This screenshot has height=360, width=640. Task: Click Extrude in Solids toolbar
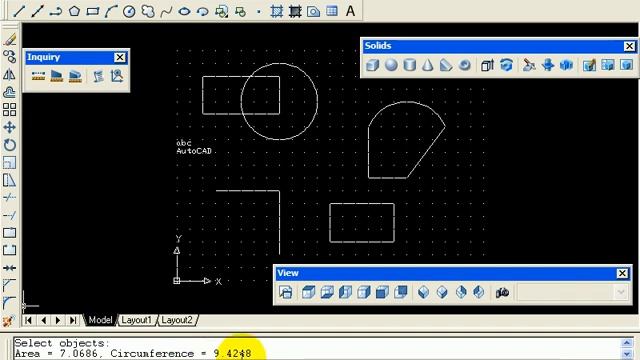[x=487, y=65]
